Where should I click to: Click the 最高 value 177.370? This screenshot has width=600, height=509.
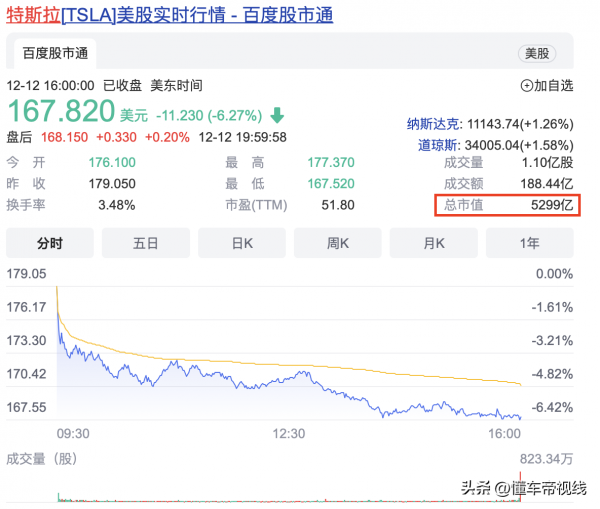331,162
